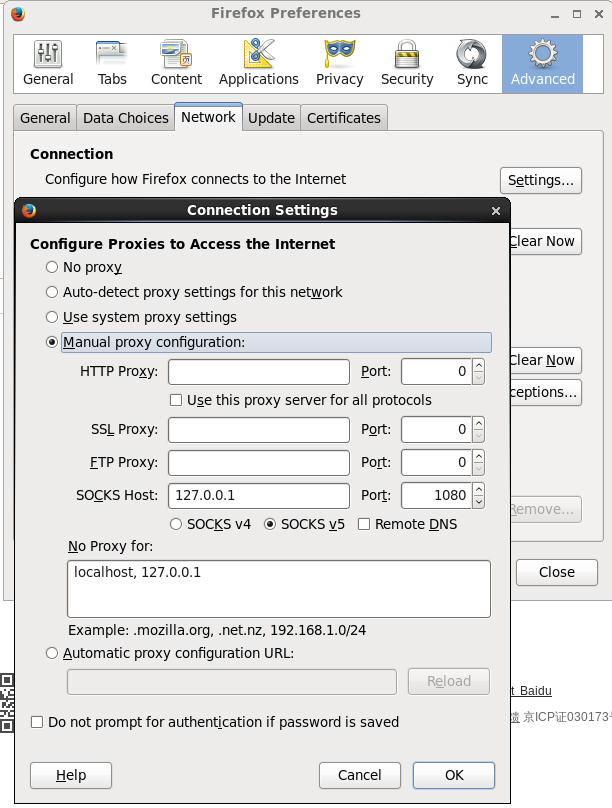Decrease the SSL Proxy port value

(x=479, y=436)
